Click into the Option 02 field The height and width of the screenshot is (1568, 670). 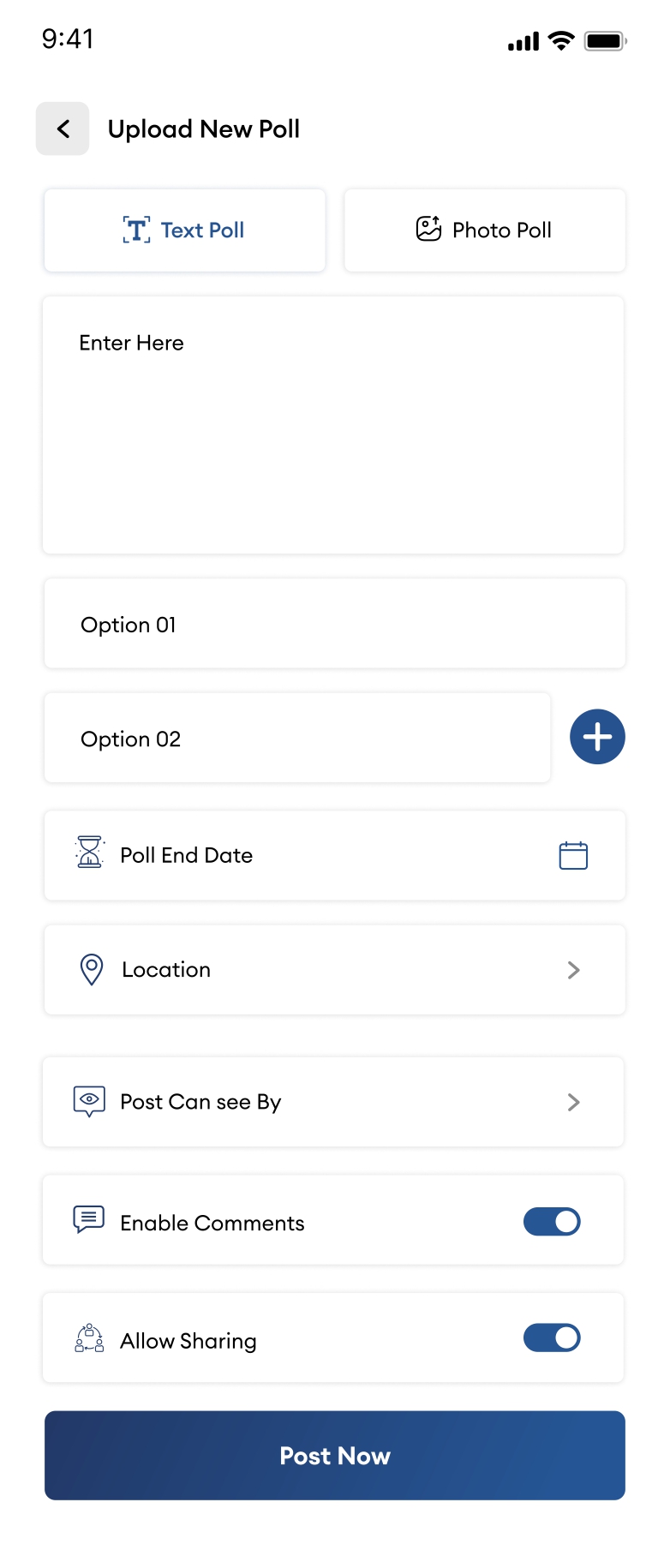click(296, 738)
